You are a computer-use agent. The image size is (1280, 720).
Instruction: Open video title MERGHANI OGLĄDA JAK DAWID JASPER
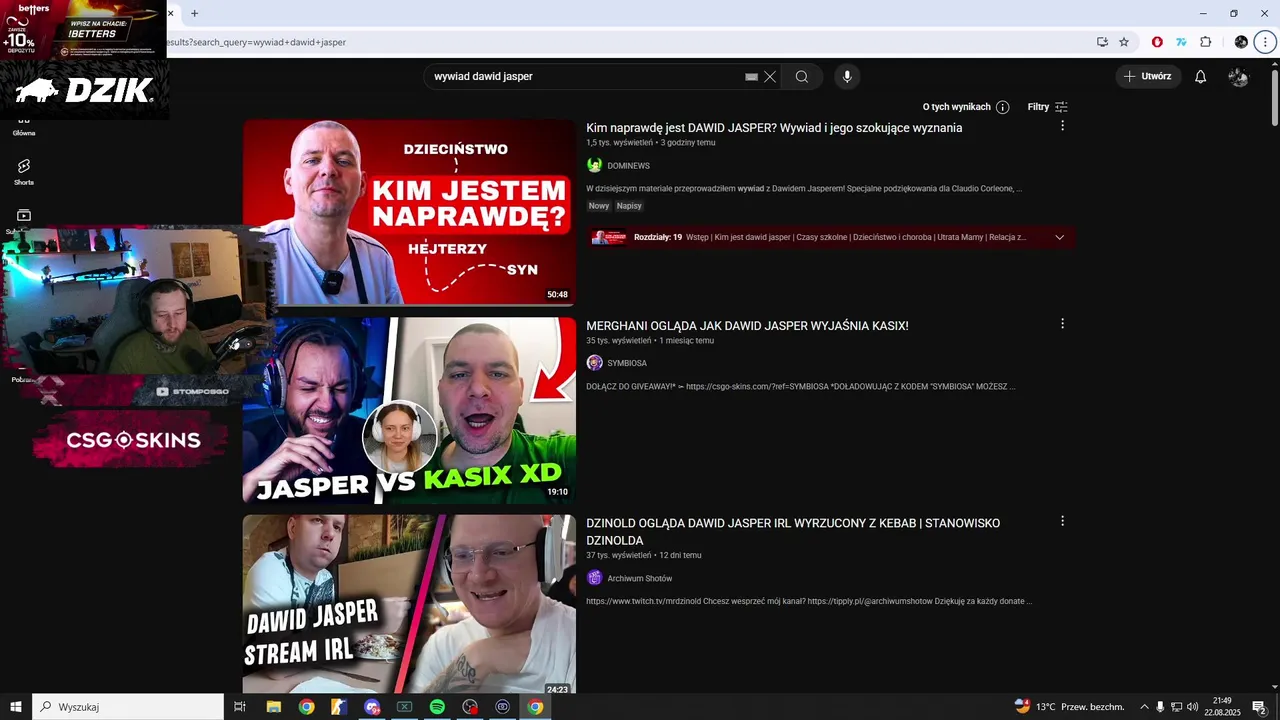[747, 326]
